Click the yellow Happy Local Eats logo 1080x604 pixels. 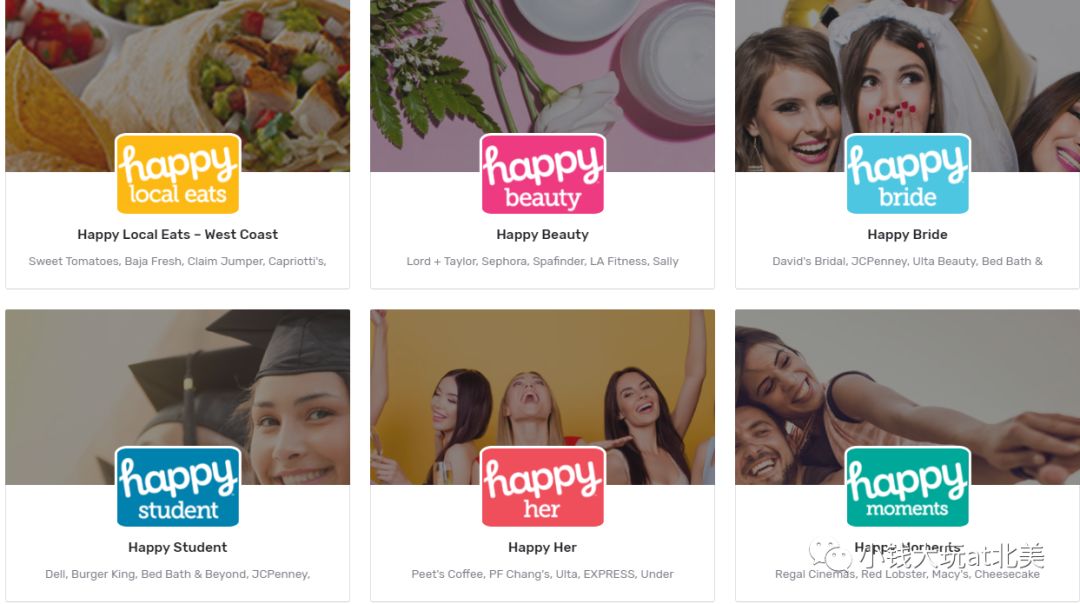(178, 174)
